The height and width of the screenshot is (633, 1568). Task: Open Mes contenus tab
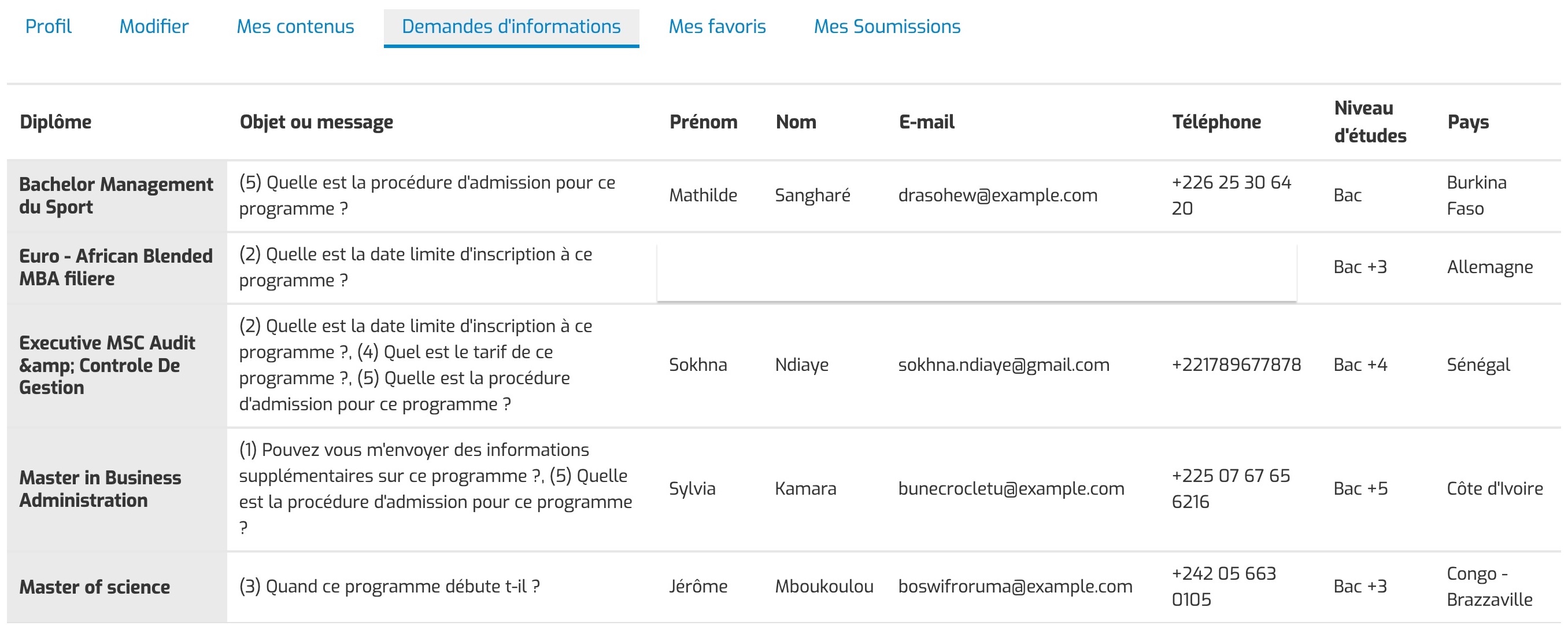click(x=295, y=27)
